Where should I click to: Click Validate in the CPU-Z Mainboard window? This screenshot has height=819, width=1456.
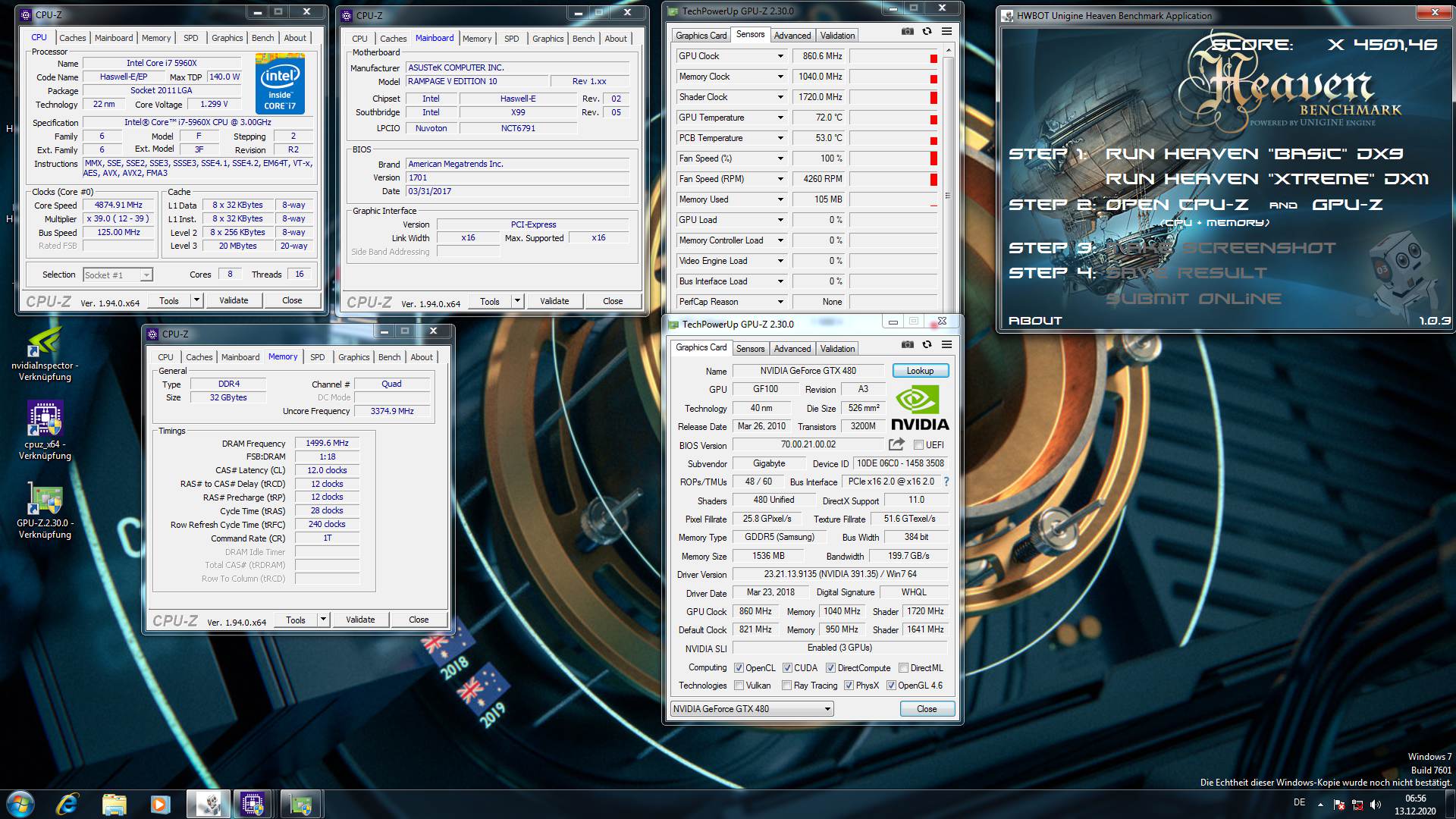(554, 301)
